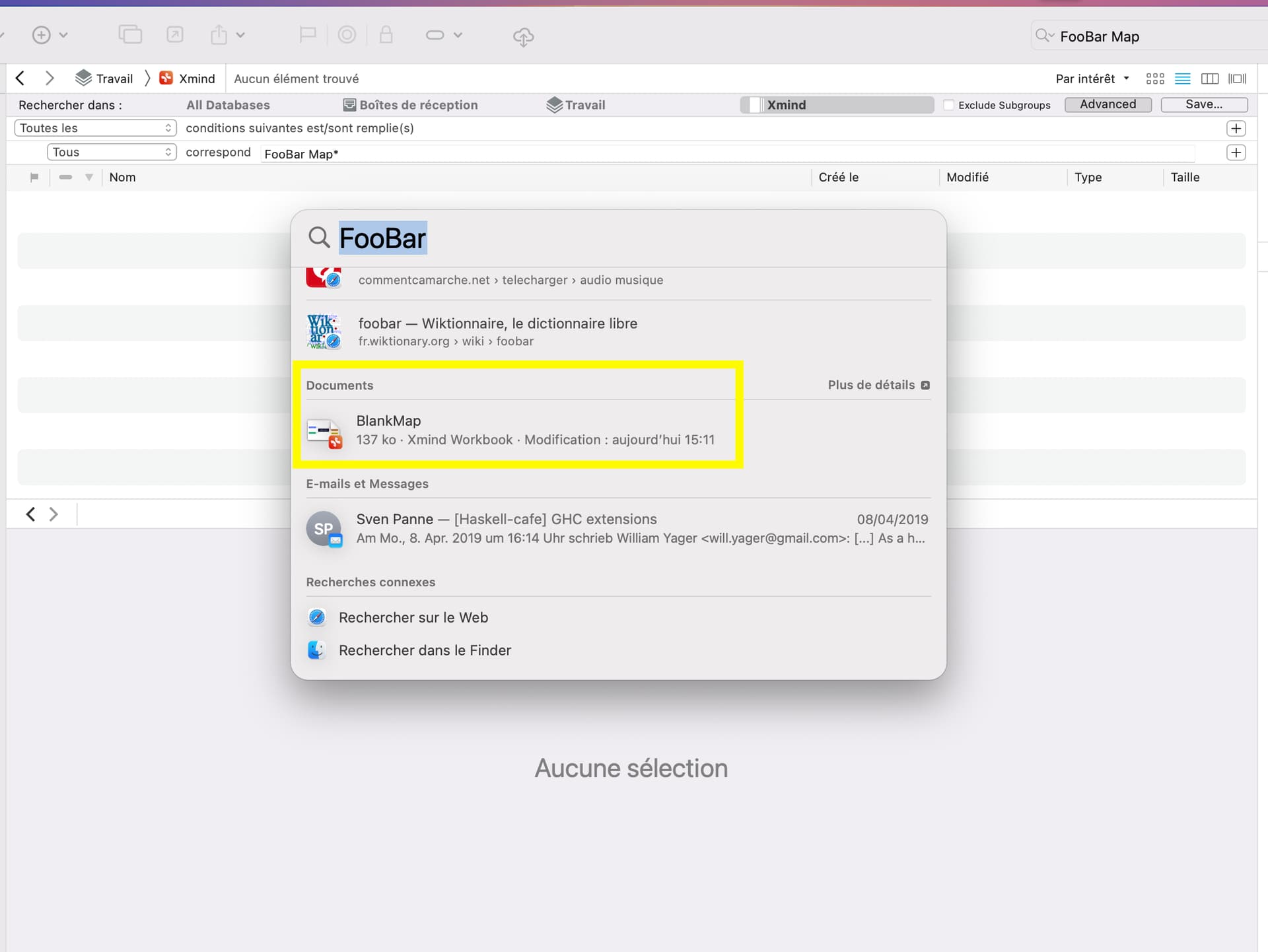
Task: Click the Safari icon for web search
Action: coord(317,617)
